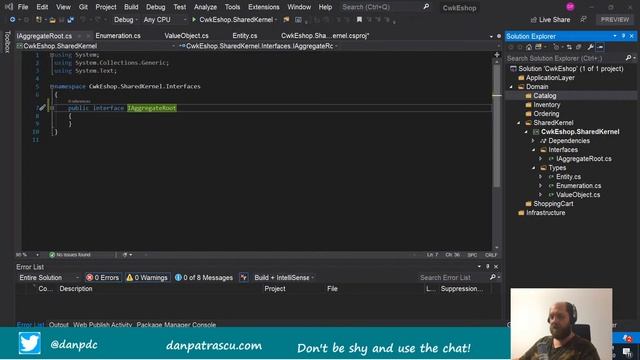The image size is (640, 360).
Task: Click the user account avatar icon
Action: (x=570, y=7)
